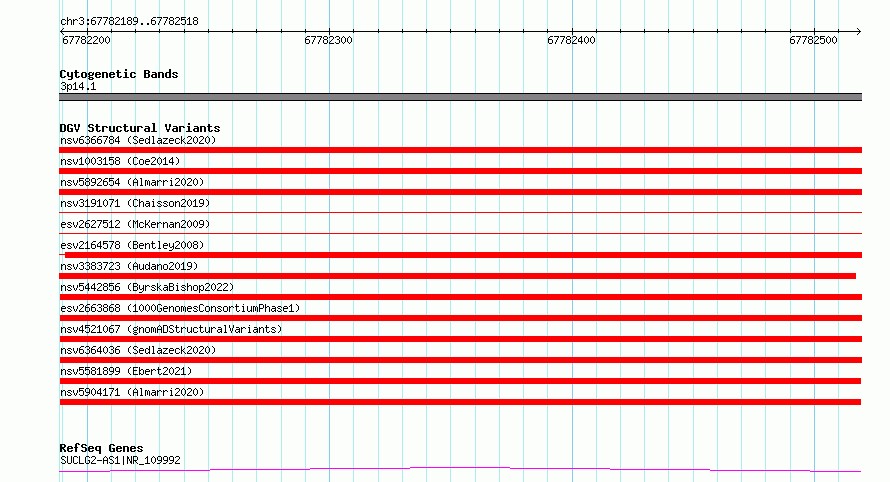Click red bar under nsv5581899 label

point(460,381)
